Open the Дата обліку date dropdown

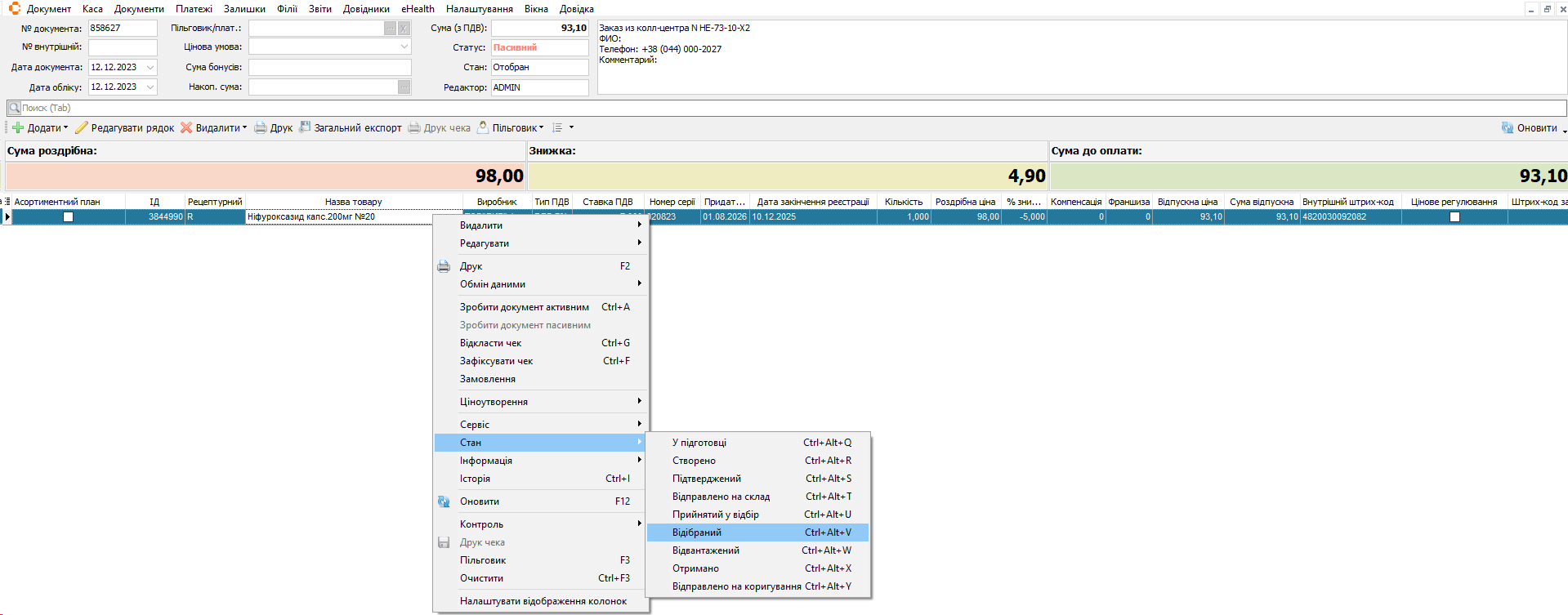point(150,87)
